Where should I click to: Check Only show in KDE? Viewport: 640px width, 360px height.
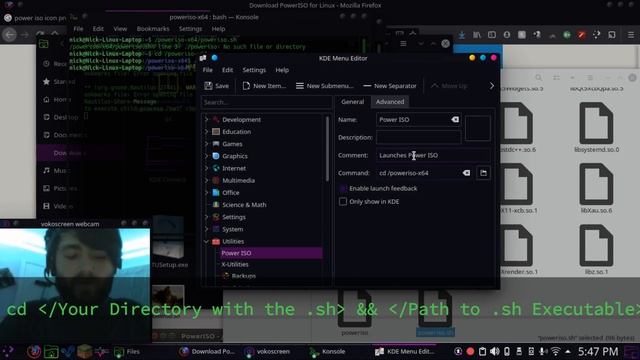pyautogui.click(x=343, y=201)
